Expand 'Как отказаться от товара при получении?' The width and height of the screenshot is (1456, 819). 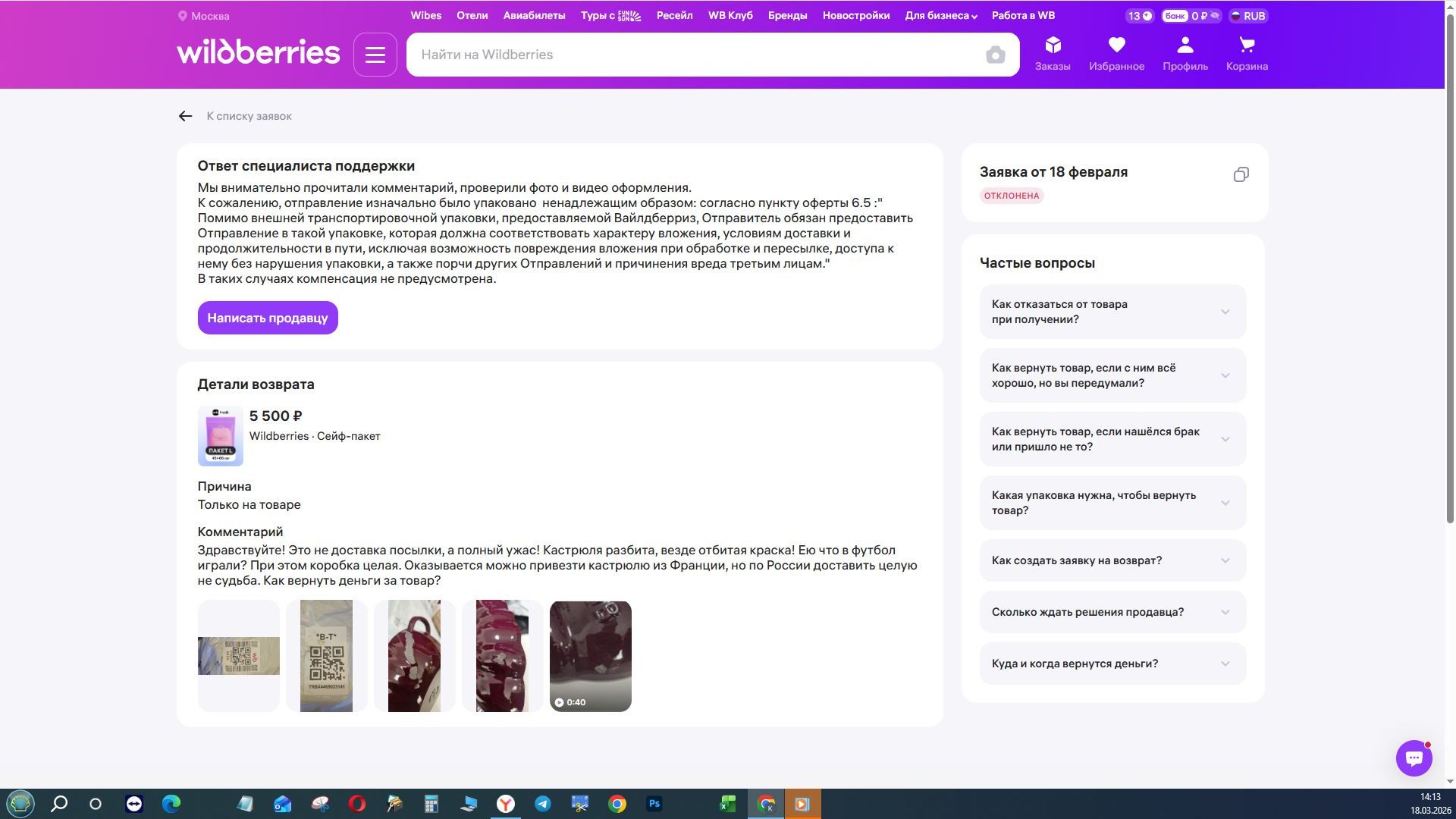coord(1112,312)
